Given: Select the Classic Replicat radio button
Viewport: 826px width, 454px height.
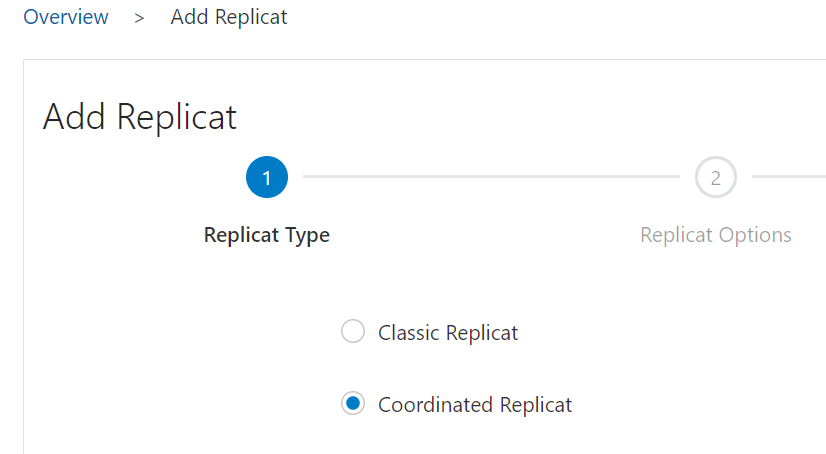Looking at the screenshot, I should point(353,332).
